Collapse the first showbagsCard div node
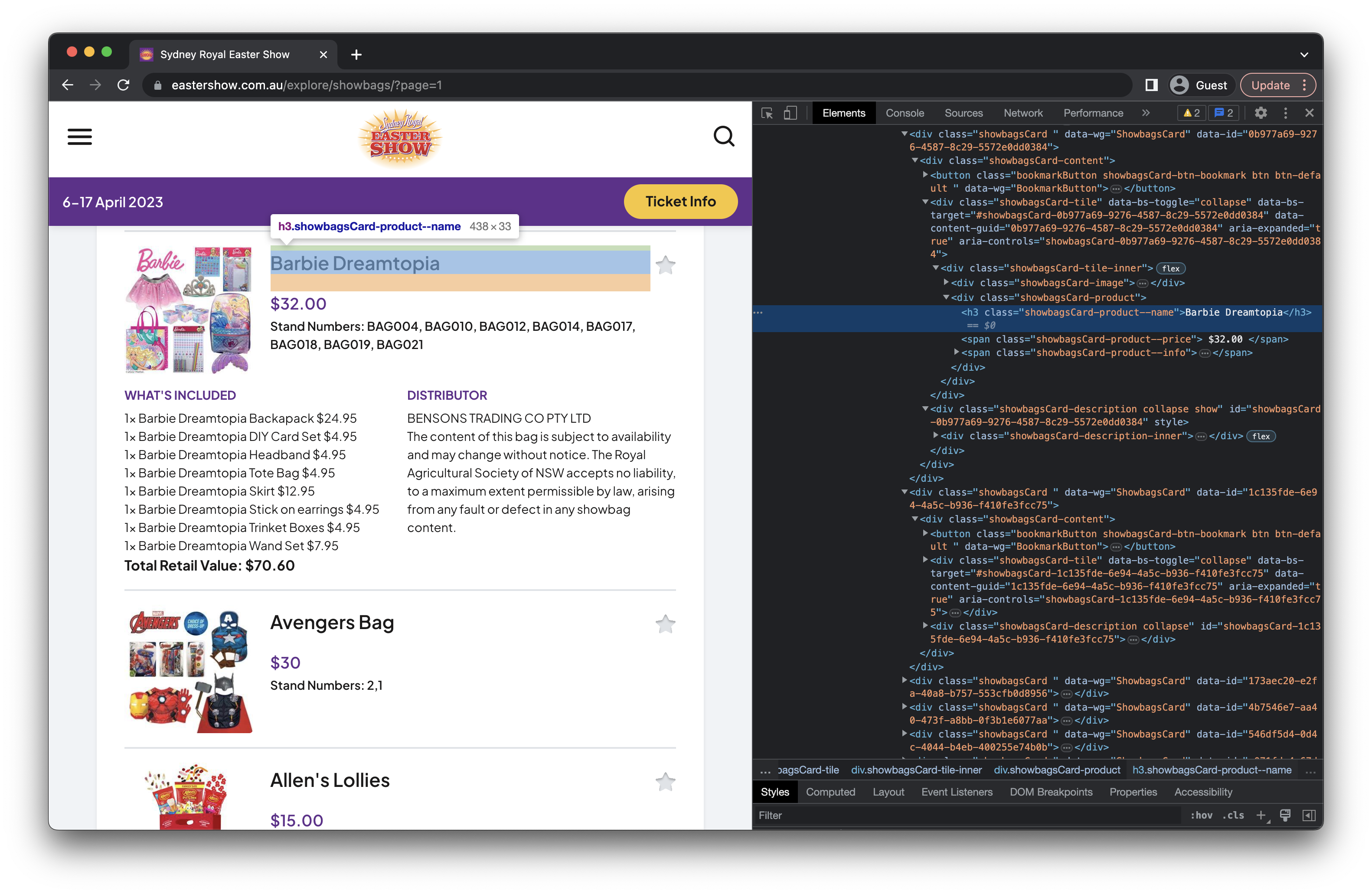 905,134
